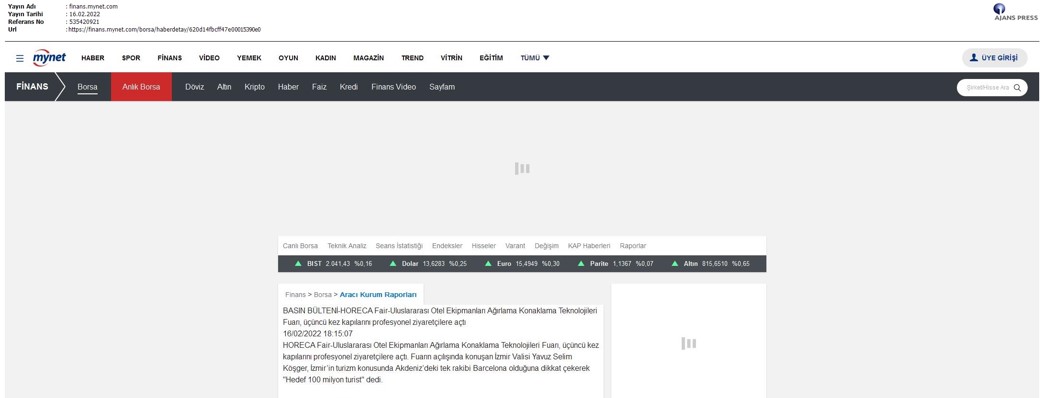The width and height of the screenshot is (1060, 398).
Task: Open the Varant link
Action: click(x=515, y=246)
